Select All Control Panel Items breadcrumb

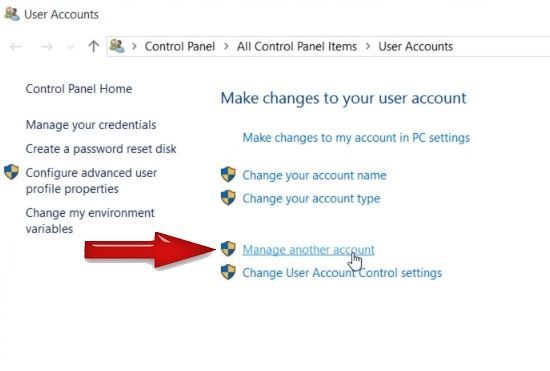pyautogui.click(x=297, y=46)
